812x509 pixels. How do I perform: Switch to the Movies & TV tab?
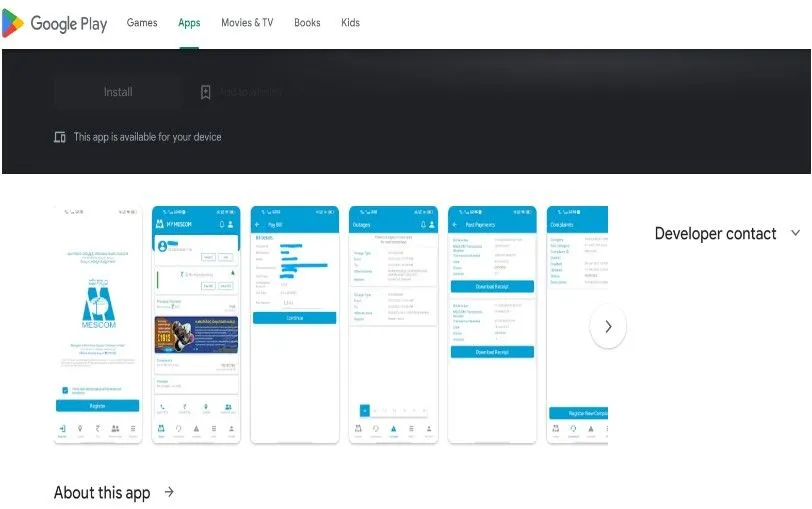pos(247,23)
